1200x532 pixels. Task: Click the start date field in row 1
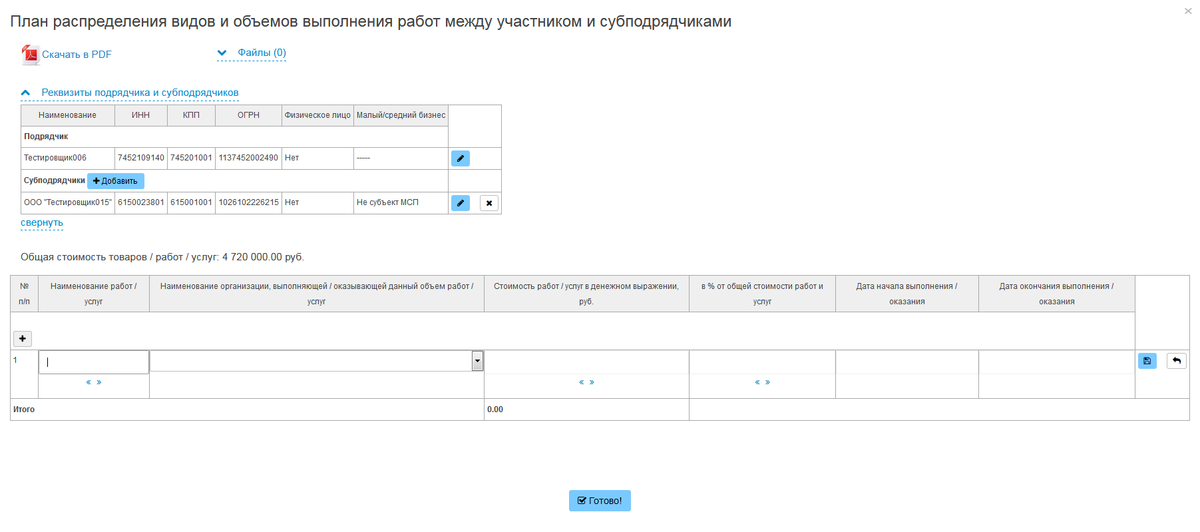(907, 362)
